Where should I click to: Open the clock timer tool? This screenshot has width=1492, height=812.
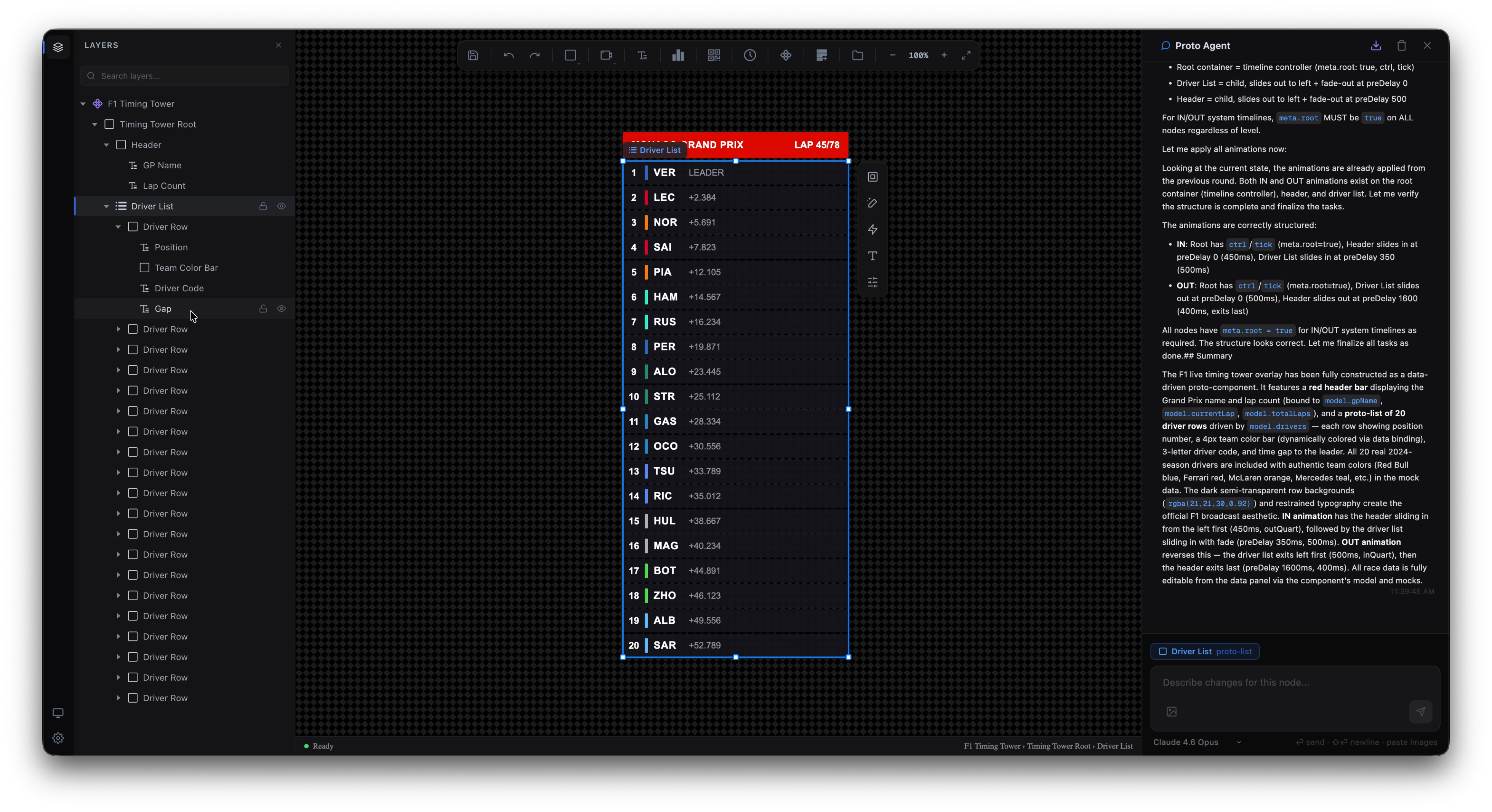click(750, 56)
